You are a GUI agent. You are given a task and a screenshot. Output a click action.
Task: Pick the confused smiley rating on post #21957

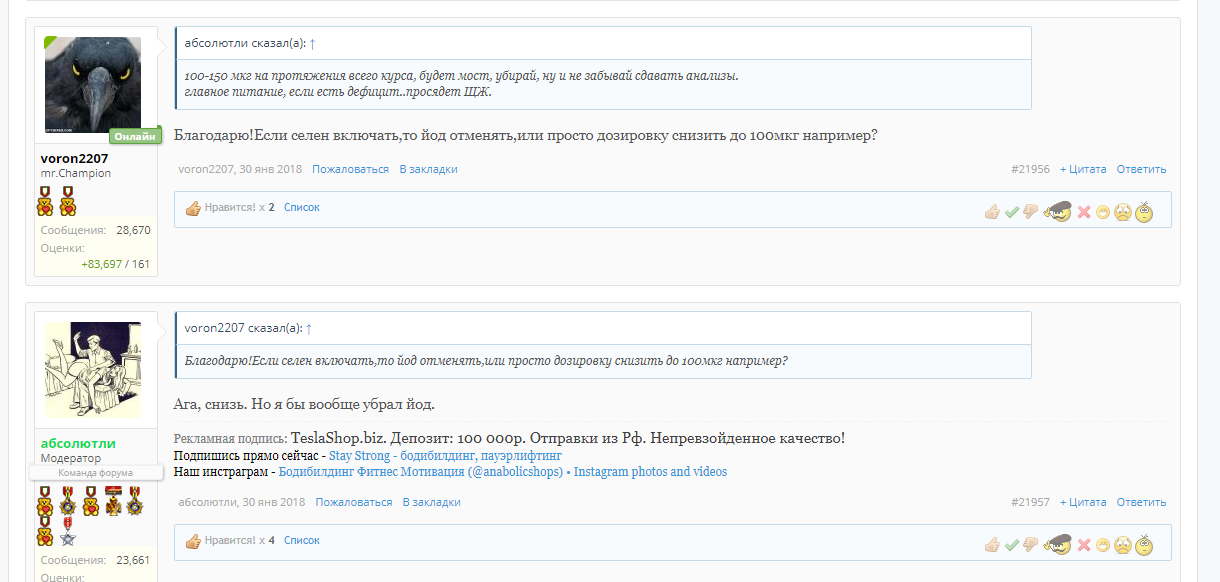(x=1144, y=544)
